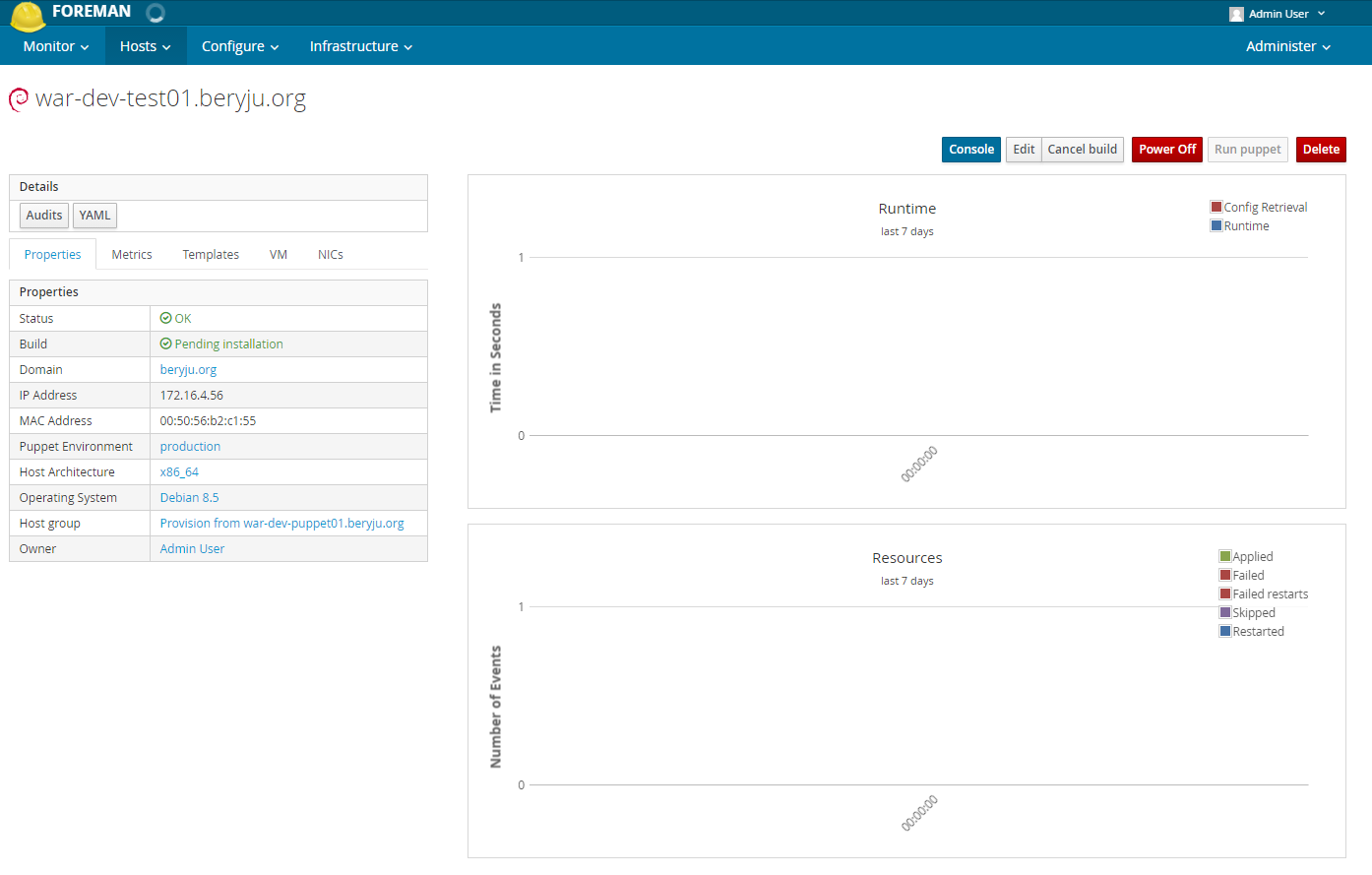Switch to the NICs tab

coord(331,254)
